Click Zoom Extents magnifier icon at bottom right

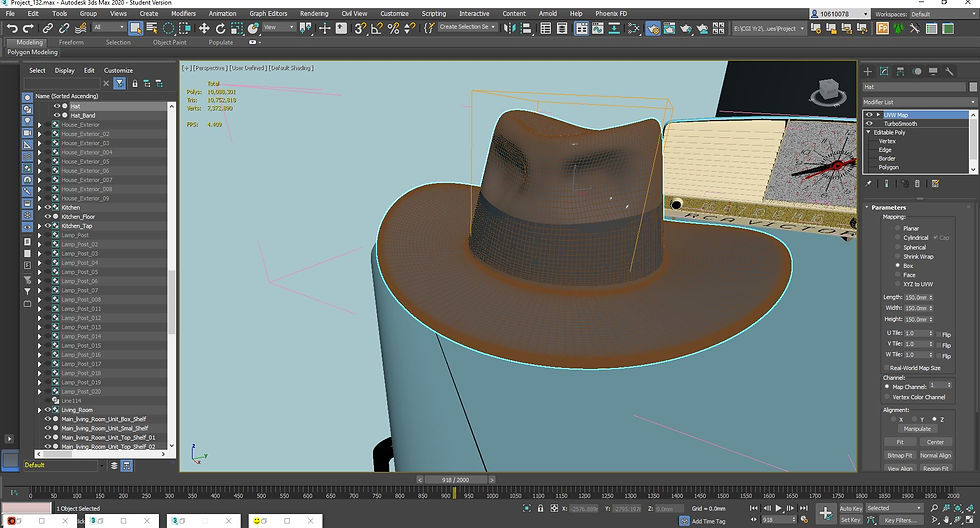(x=958, y=509)
